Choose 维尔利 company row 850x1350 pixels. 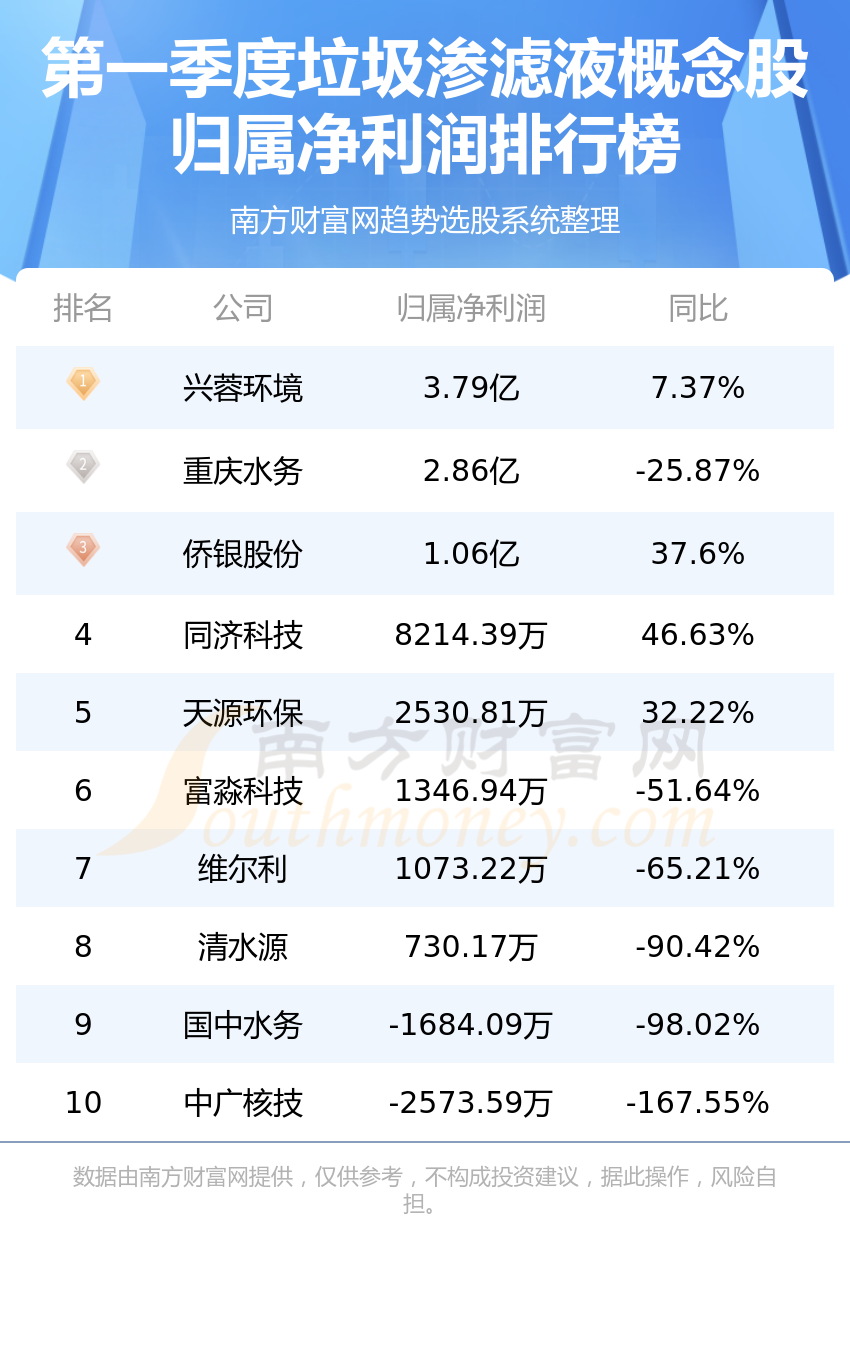(425, 868)
